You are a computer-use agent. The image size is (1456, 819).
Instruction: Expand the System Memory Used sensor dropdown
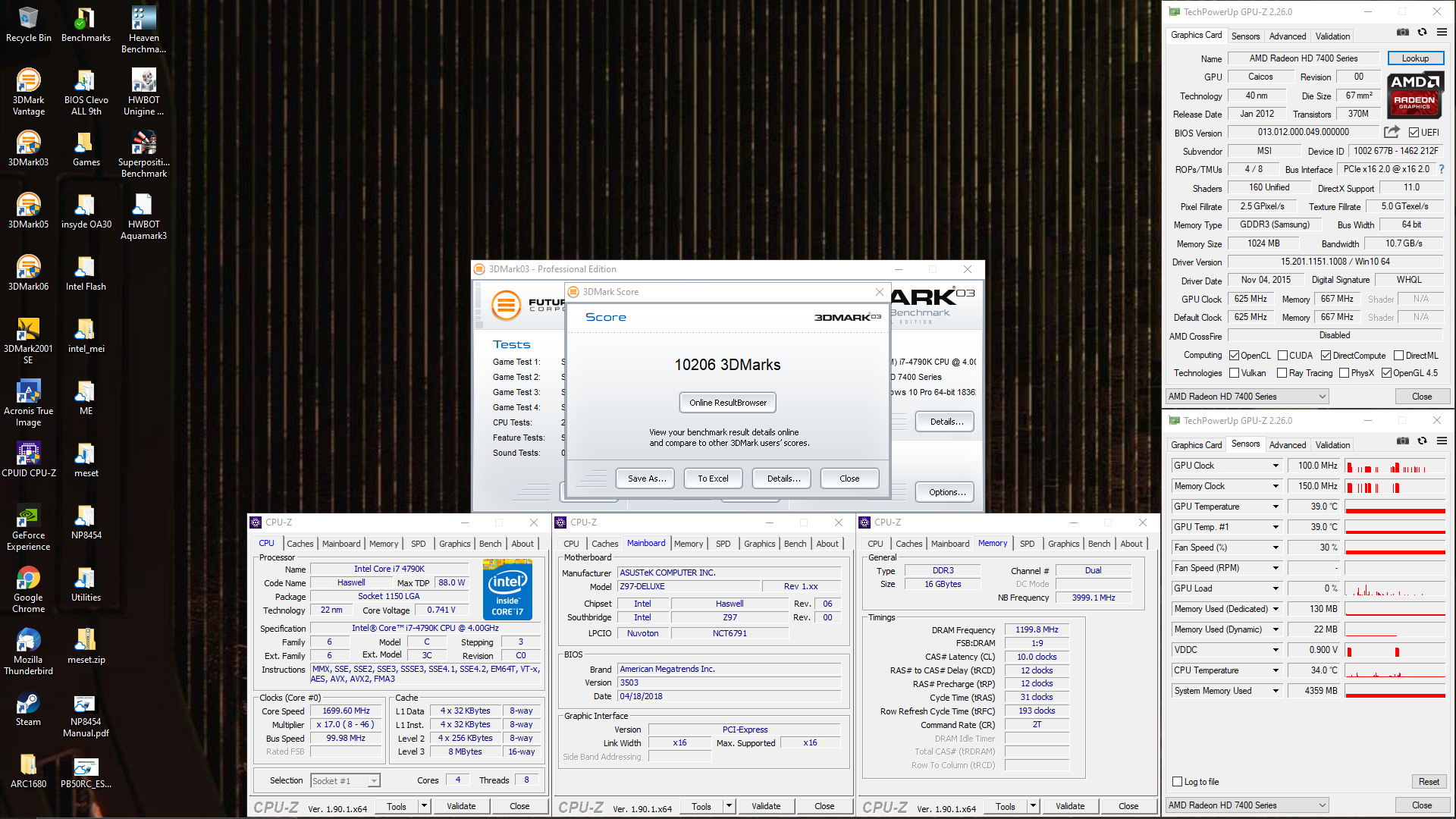click(x=1276, y=691)
